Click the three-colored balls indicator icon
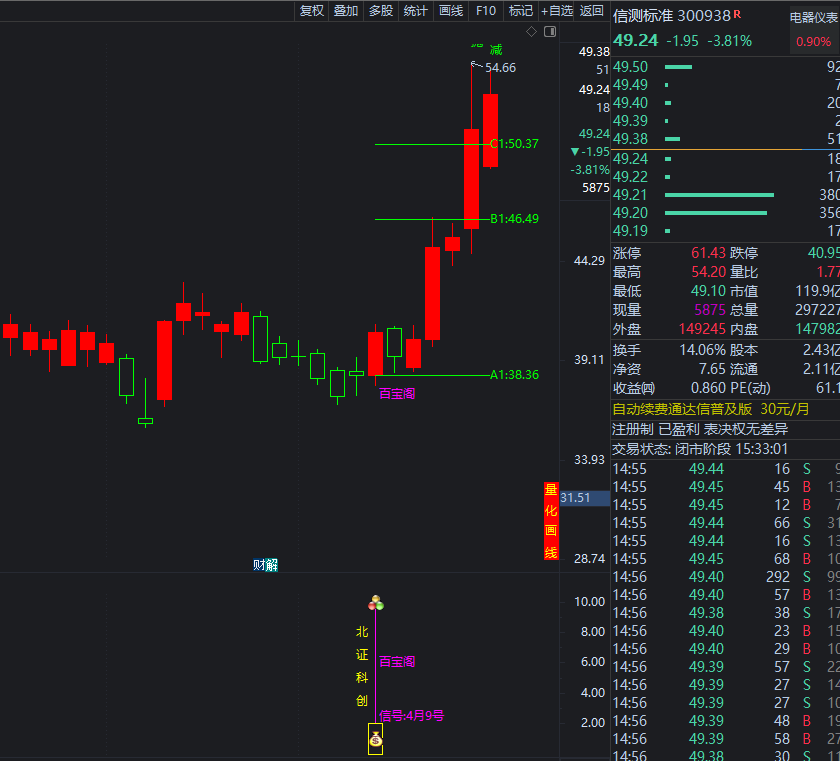Screen dimensions: 840x761 [376, 603]
